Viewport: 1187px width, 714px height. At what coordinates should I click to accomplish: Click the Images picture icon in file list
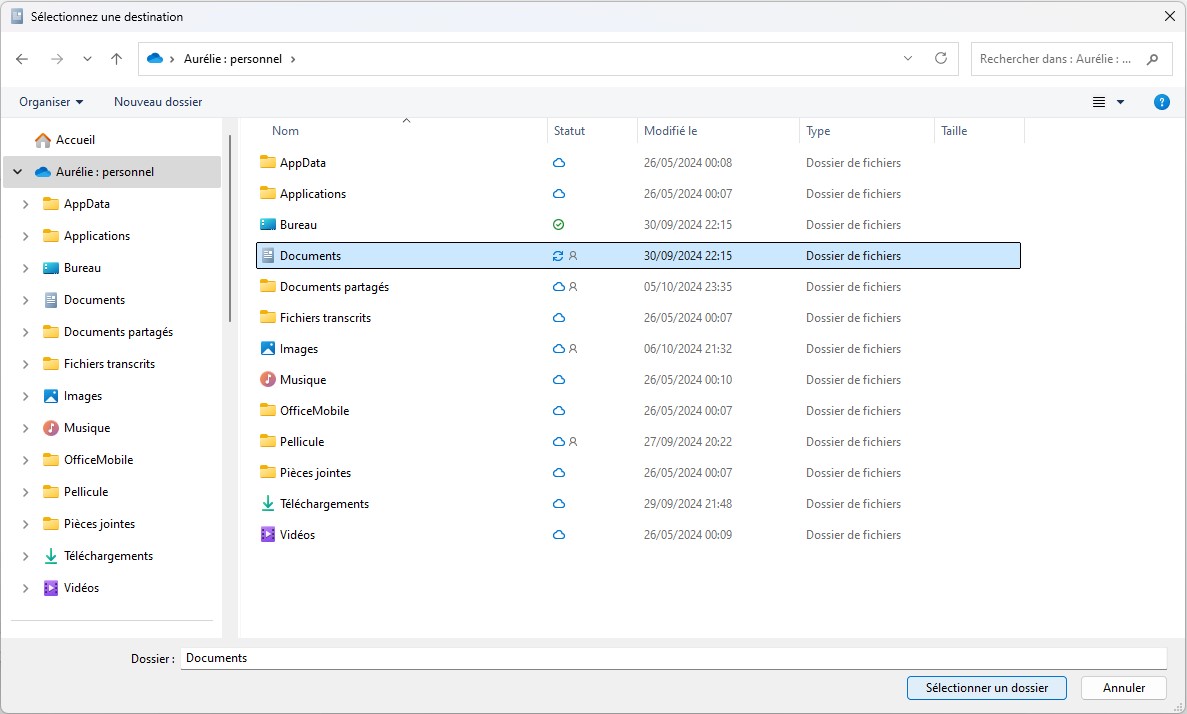point(267,349)
